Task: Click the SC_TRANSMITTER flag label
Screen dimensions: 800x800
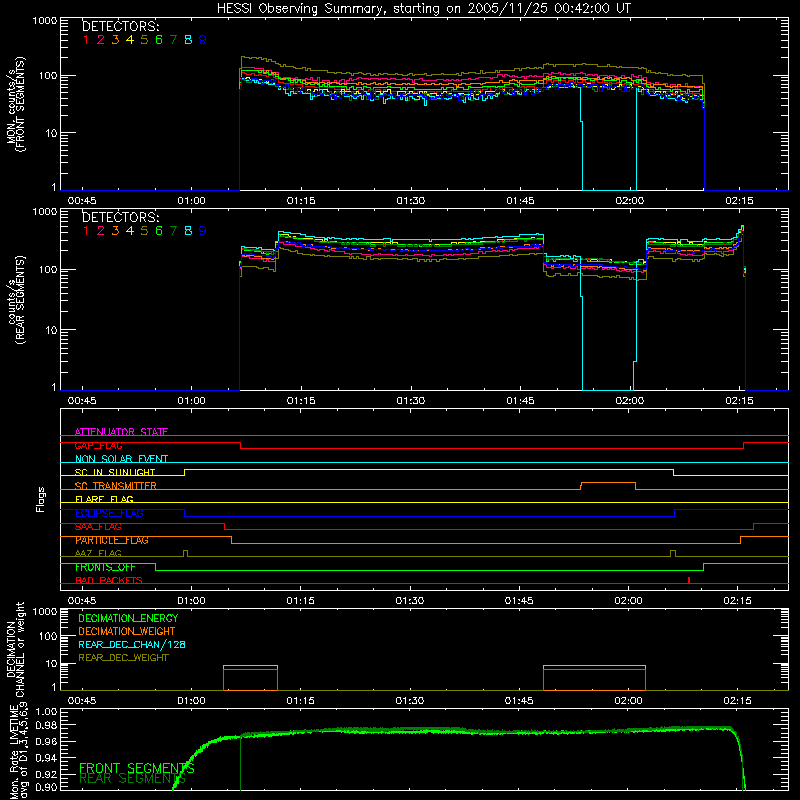Action: click(115, 486)
